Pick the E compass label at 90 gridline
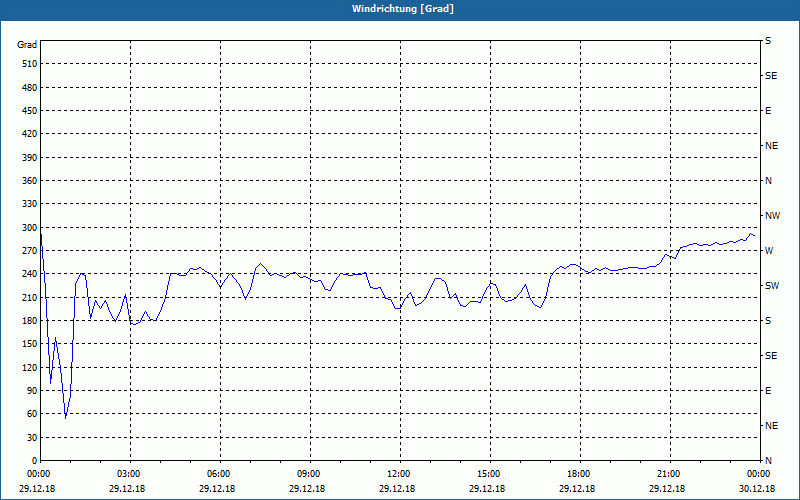The width and height of the screenshot is (800, 500). tap(768, 391)
